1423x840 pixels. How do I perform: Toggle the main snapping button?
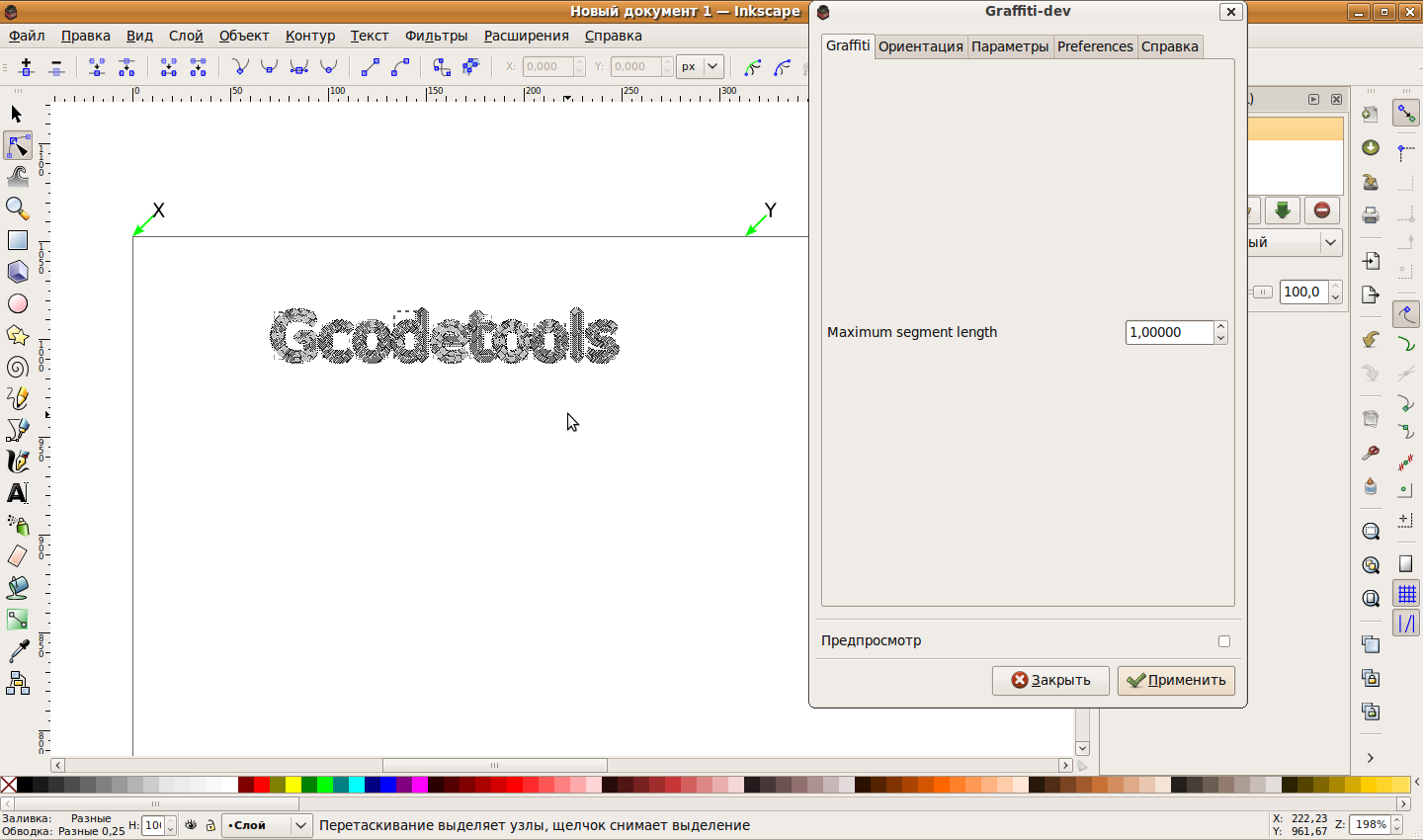click(x=1406, y=114)
